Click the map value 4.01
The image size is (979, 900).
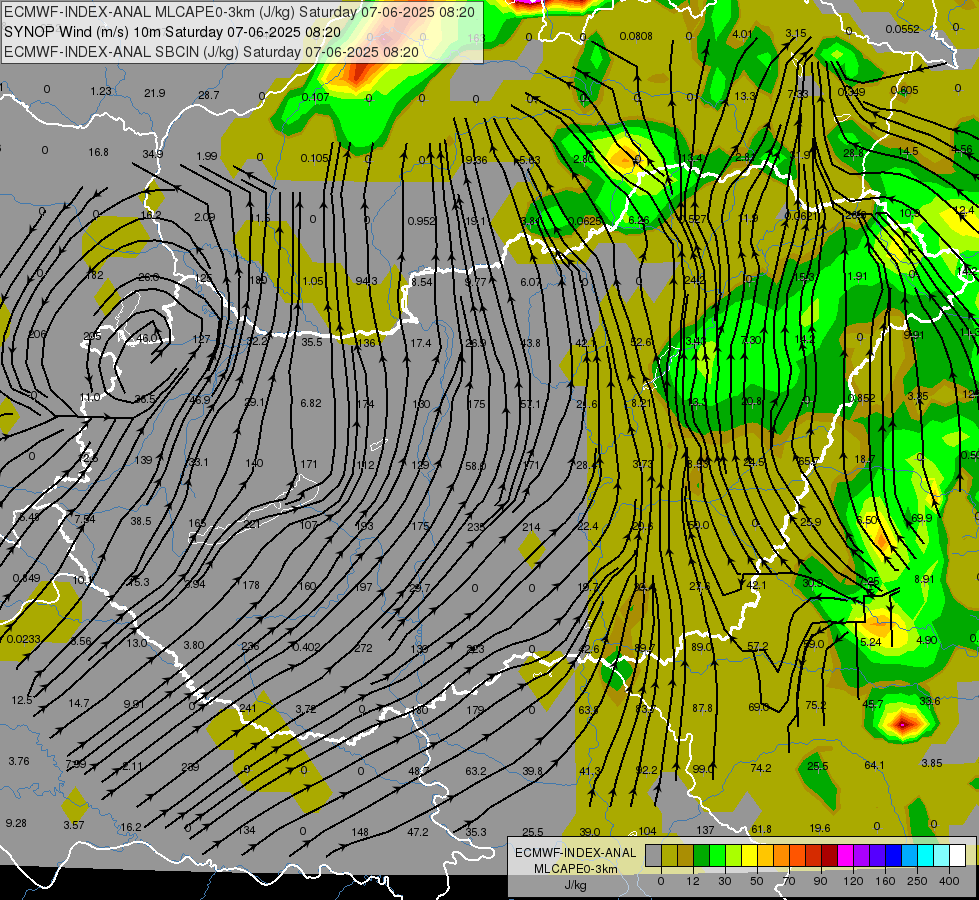coord(742,34)
